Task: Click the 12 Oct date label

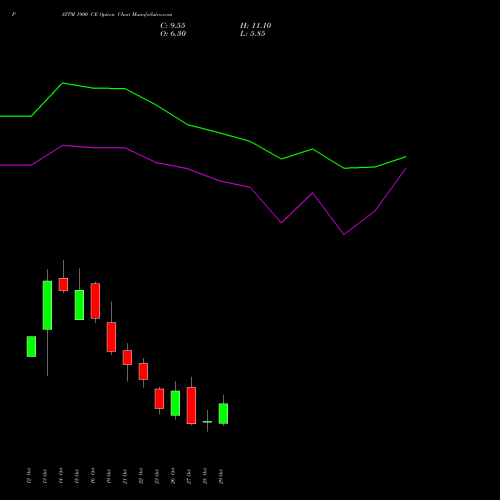Action: coord(29,476)
